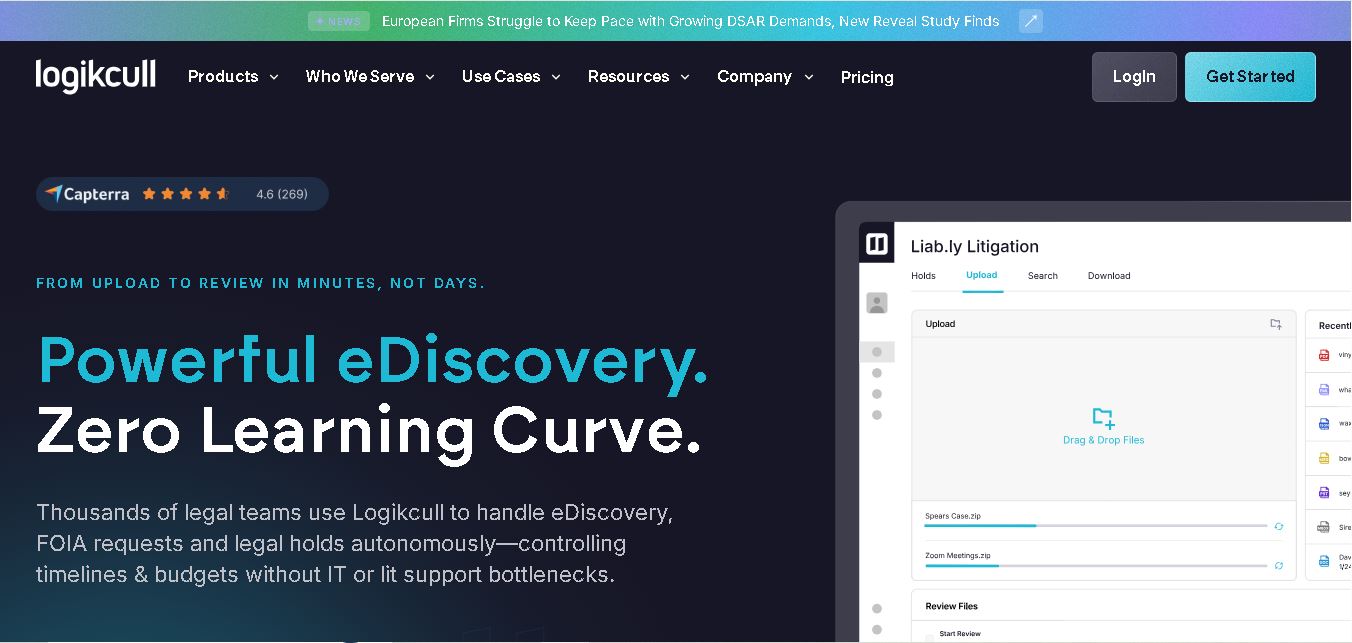The image size is (1352, 643).
Task: Open the European Firms DSAR news headline
Action: point(691,21)
